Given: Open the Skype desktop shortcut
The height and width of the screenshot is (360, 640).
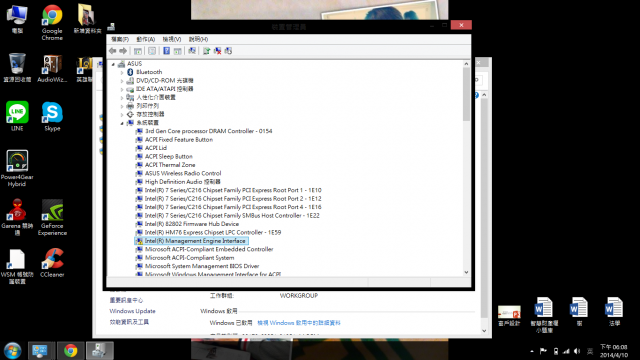Looking at the screenshot, I should [52, 116].
